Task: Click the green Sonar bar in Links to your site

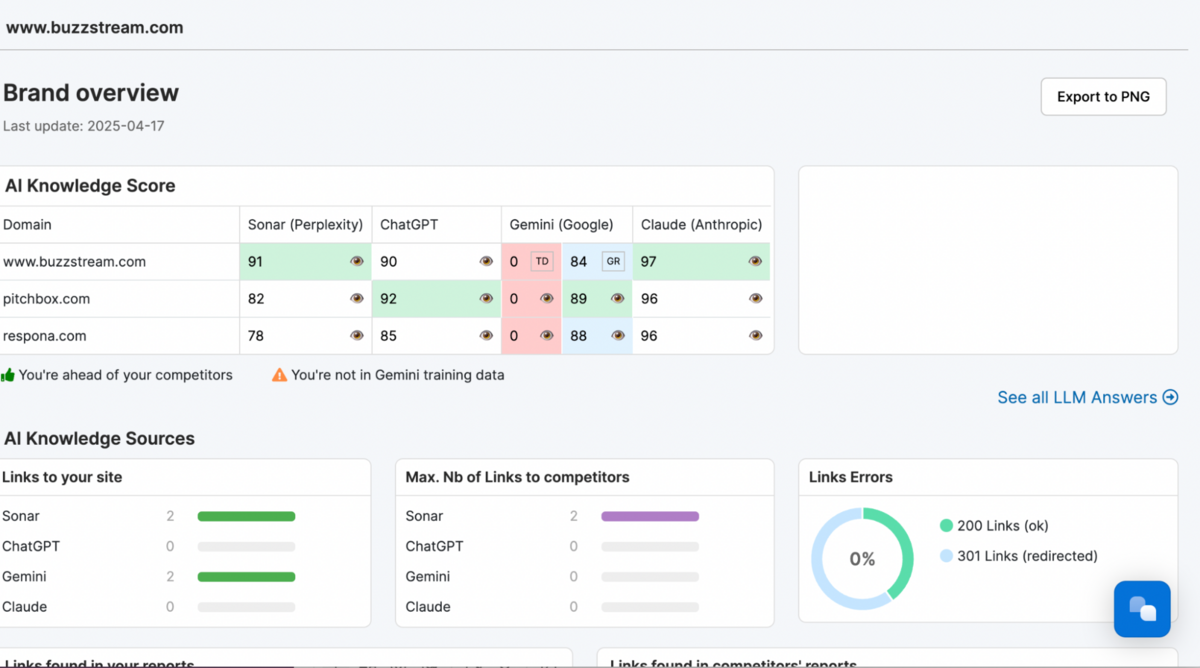Action: coord(246,516)
